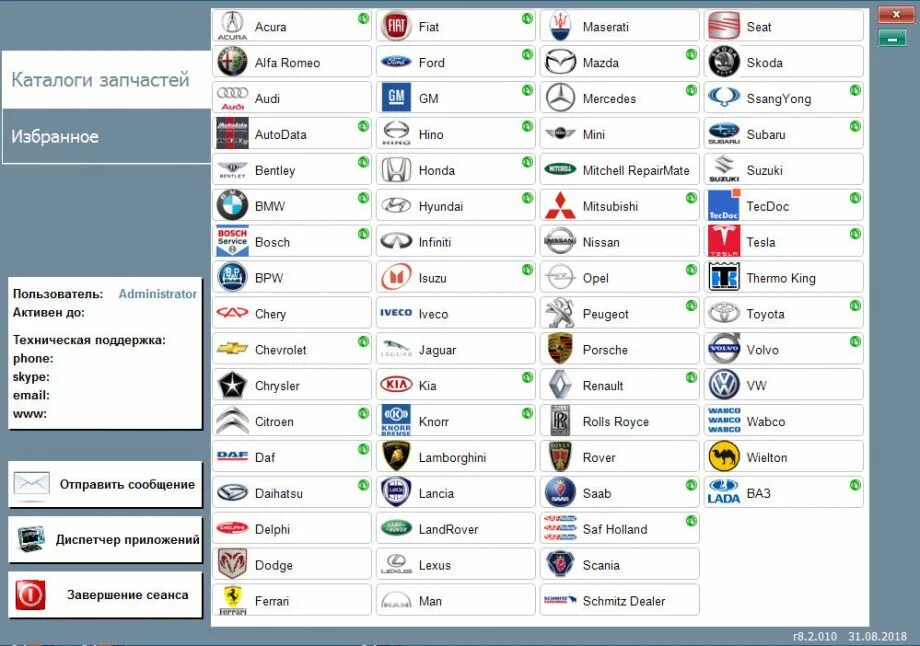Launch the Schmitz Dealer catalog
Image resolution: width=920 pixels, height=646 pixels.
pyautogui.click(x=620, y=600)
